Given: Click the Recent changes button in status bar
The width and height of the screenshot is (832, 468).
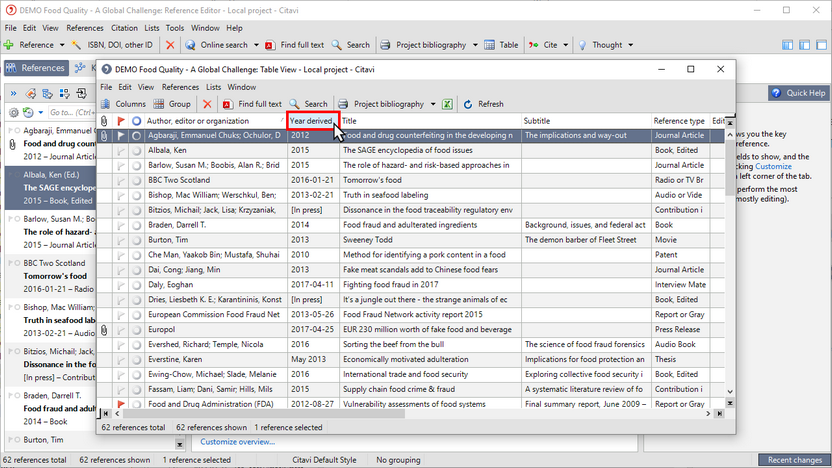Looking at the screenshot, I should point(795,460).
